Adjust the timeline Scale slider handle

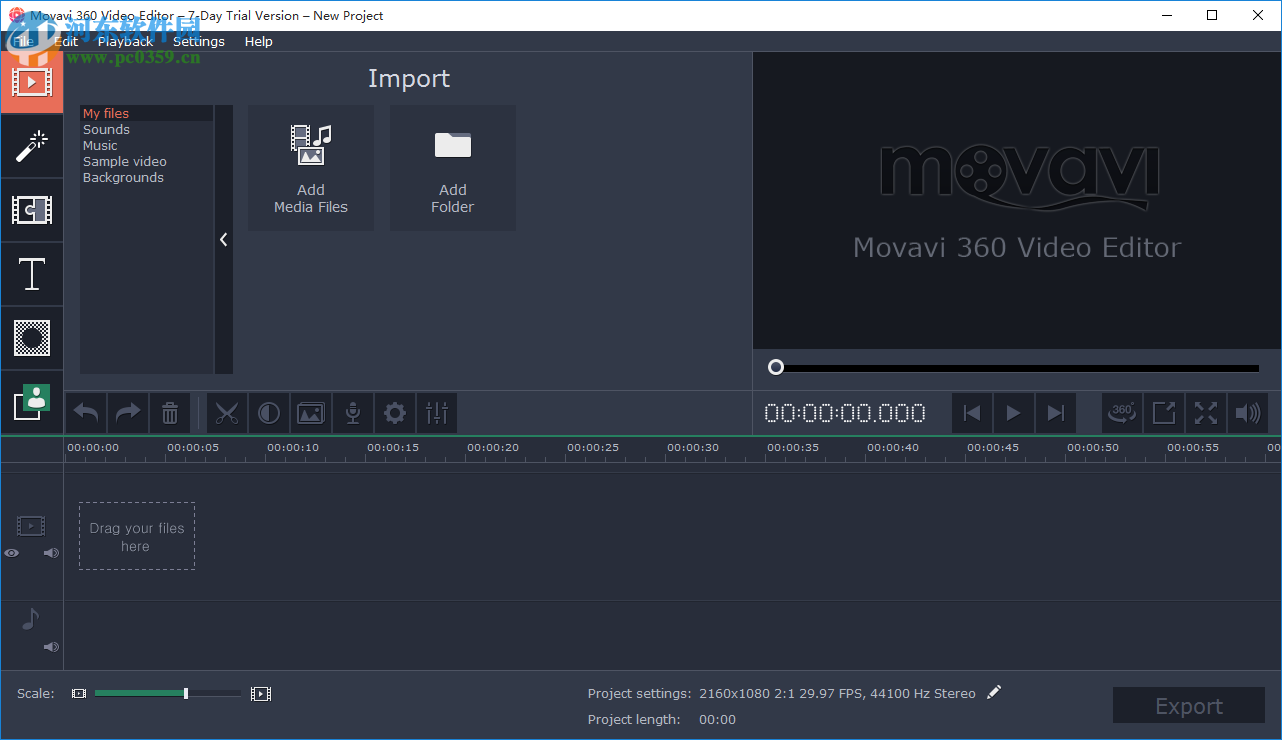[x=185, y=692]
